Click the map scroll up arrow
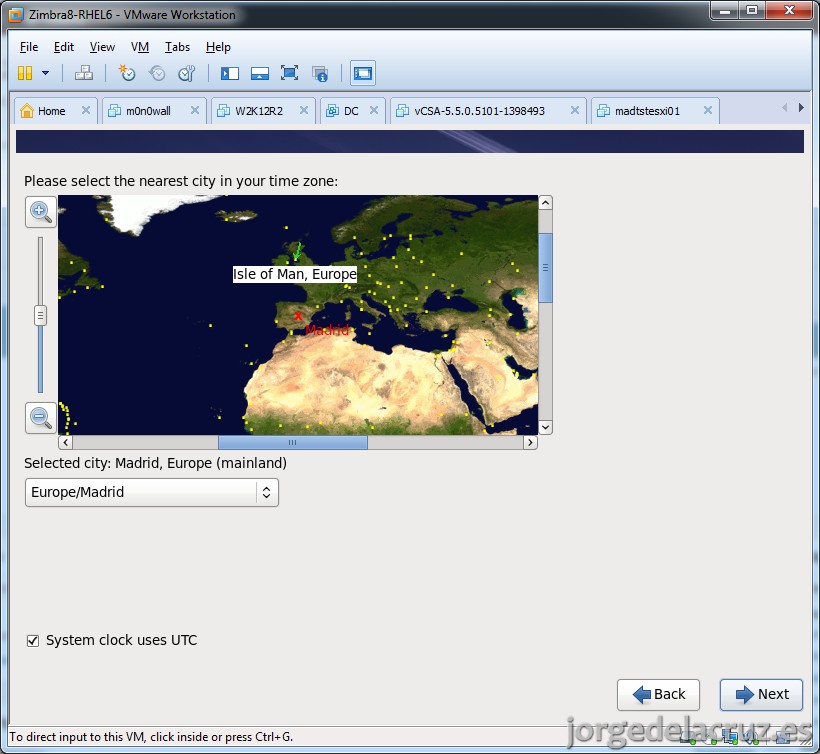 545,202
